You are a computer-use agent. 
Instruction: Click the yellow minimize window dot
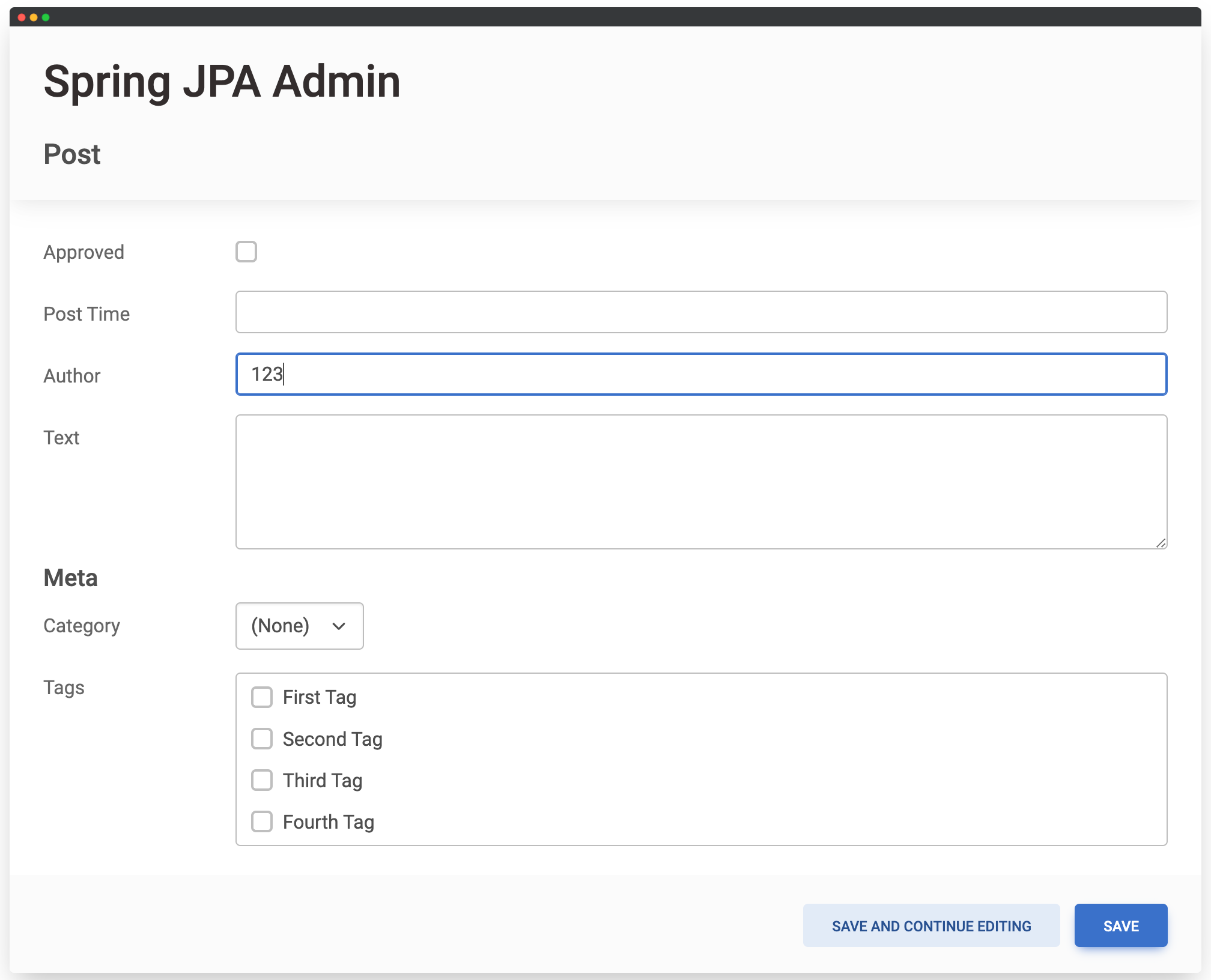[x=34, y=17]
